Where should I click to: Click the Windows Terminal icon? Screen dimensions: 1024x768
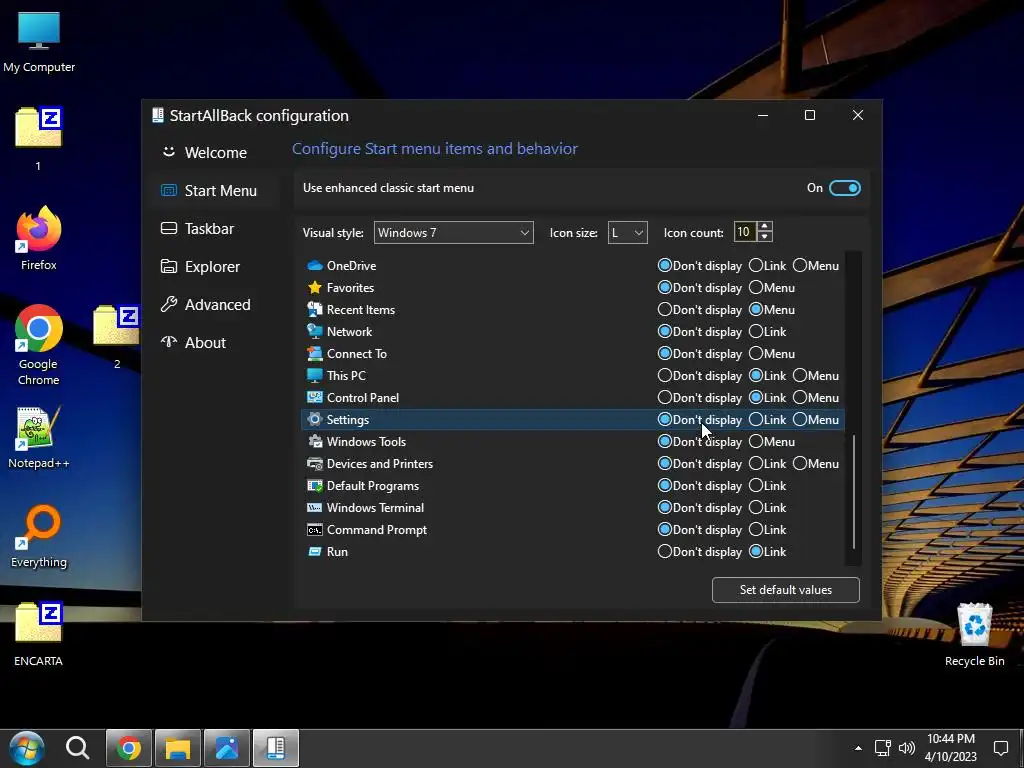coord(315,507)
